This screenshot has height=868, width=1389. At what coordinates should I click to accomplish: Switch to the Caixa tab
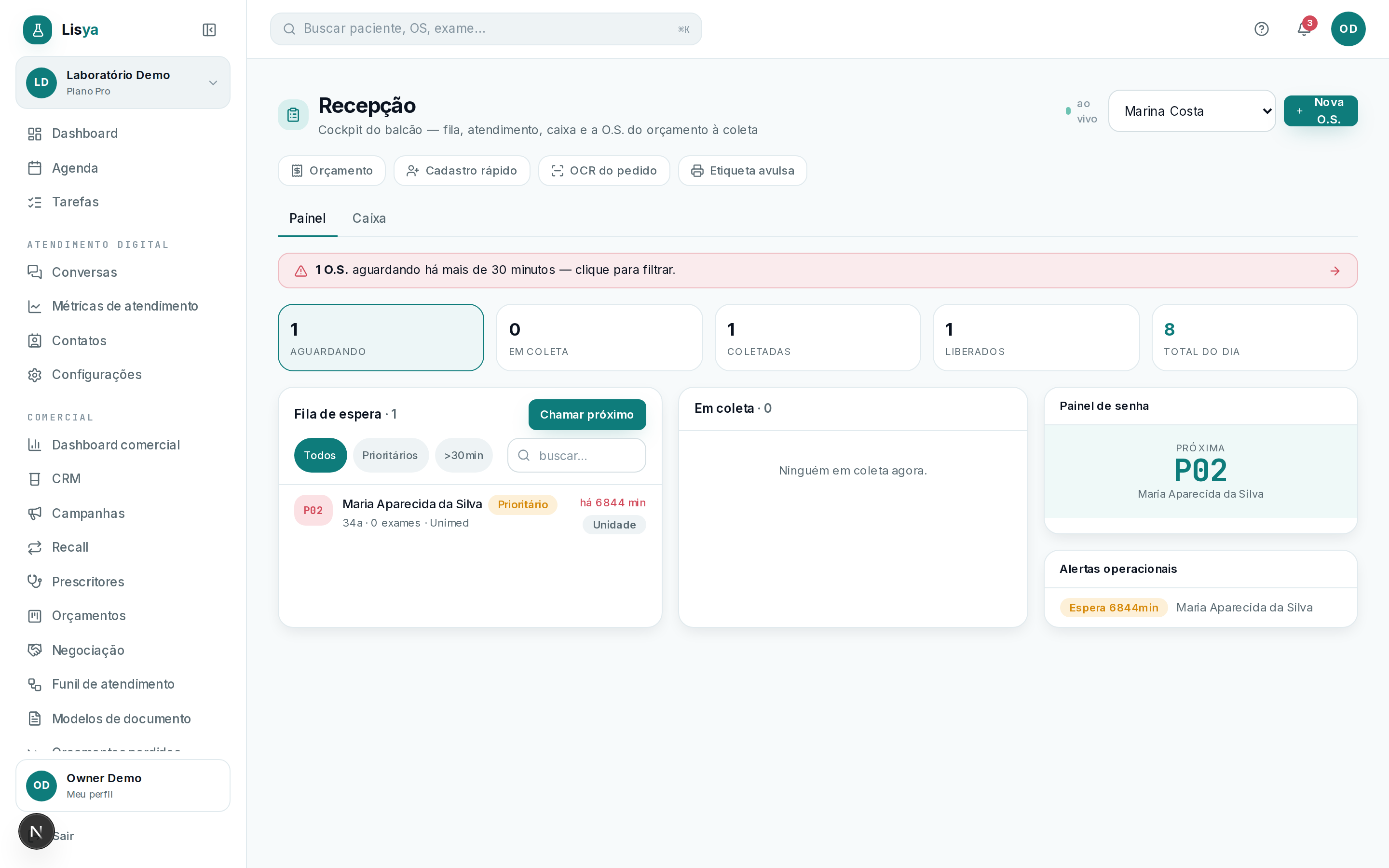pos(369,219)
